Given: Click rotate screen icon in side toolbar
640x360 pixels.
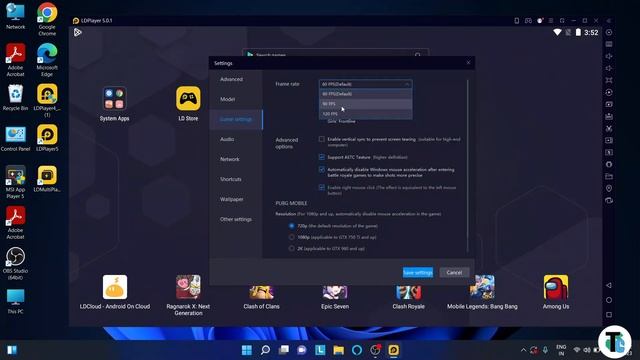Looking at the screenshot, I should click(609, 200).
